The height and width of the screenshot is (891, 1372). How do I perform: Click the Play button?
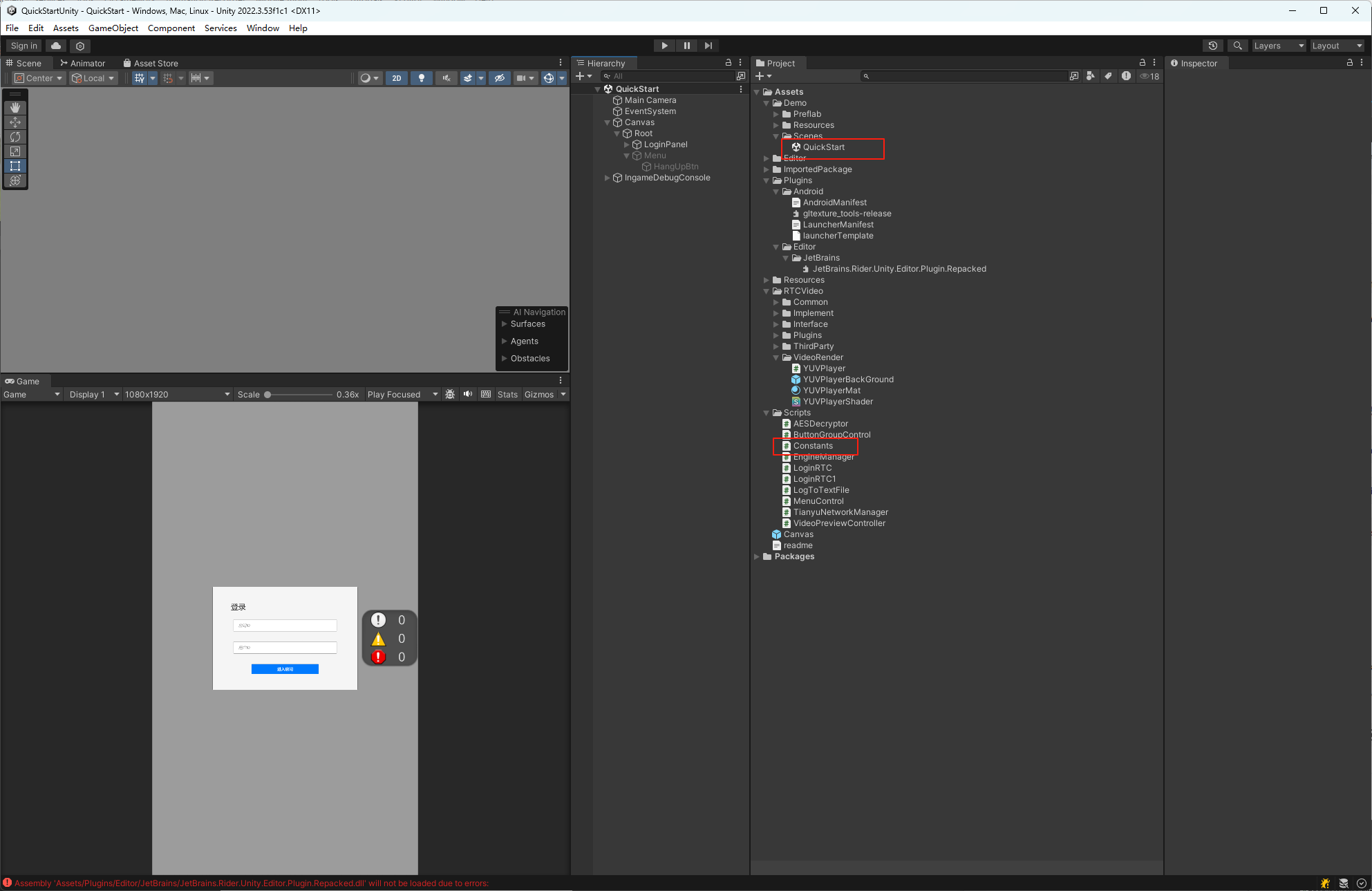click(x=664, y=46)
